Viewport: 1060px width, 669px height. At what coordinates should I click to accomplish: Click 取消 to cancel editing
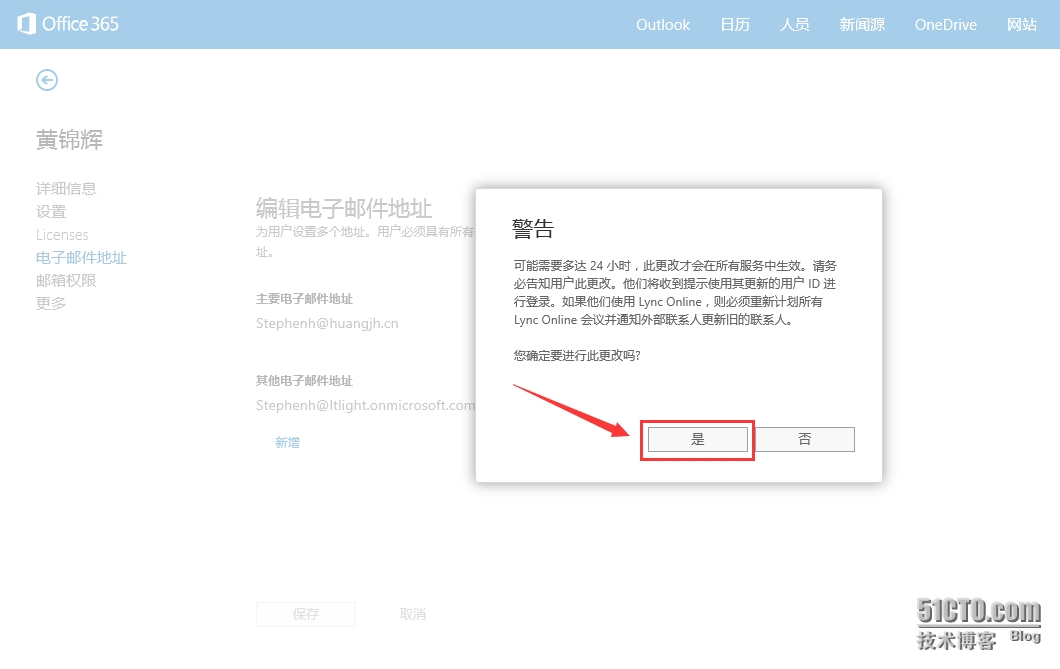click(x=413, y=614)
